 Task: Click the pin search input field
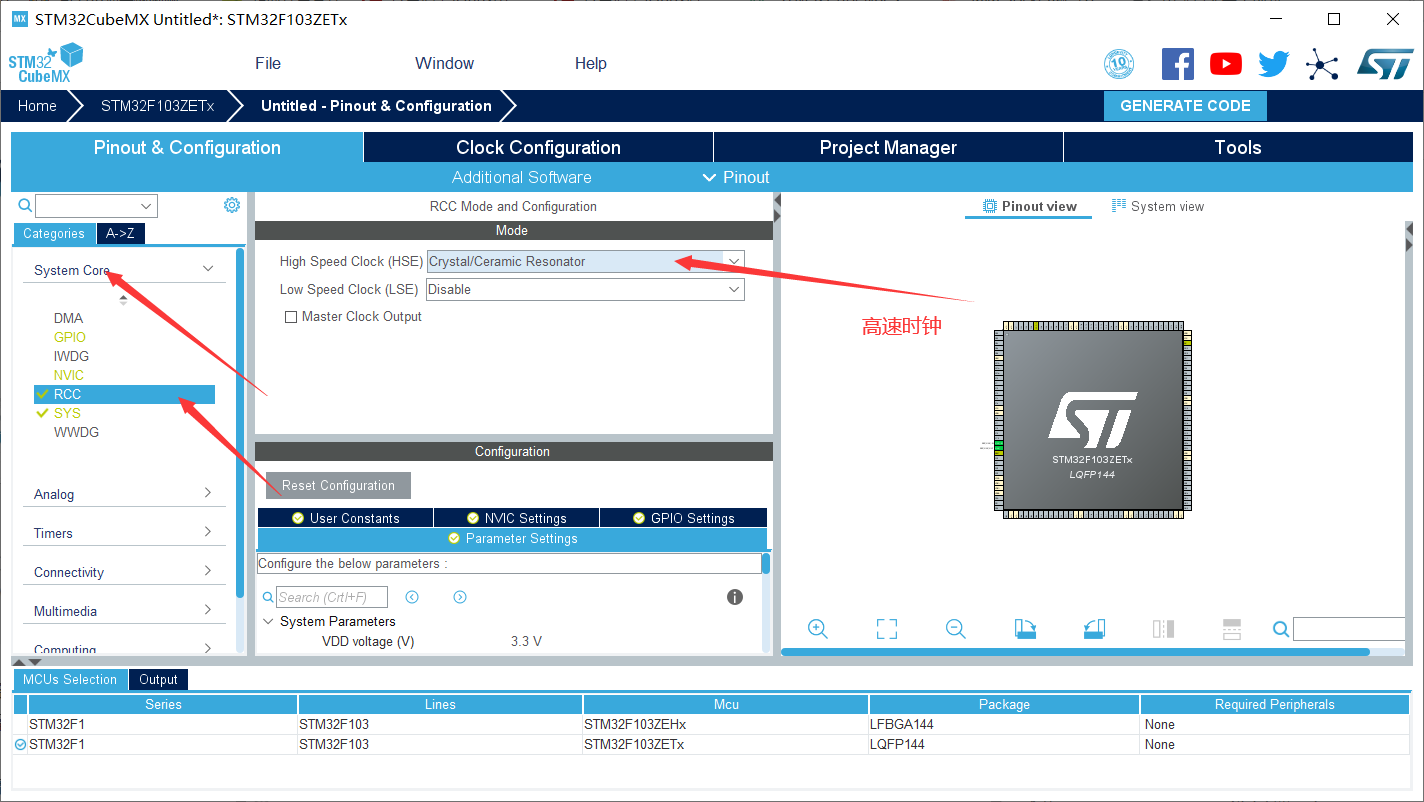click(x=1350, y=629)
